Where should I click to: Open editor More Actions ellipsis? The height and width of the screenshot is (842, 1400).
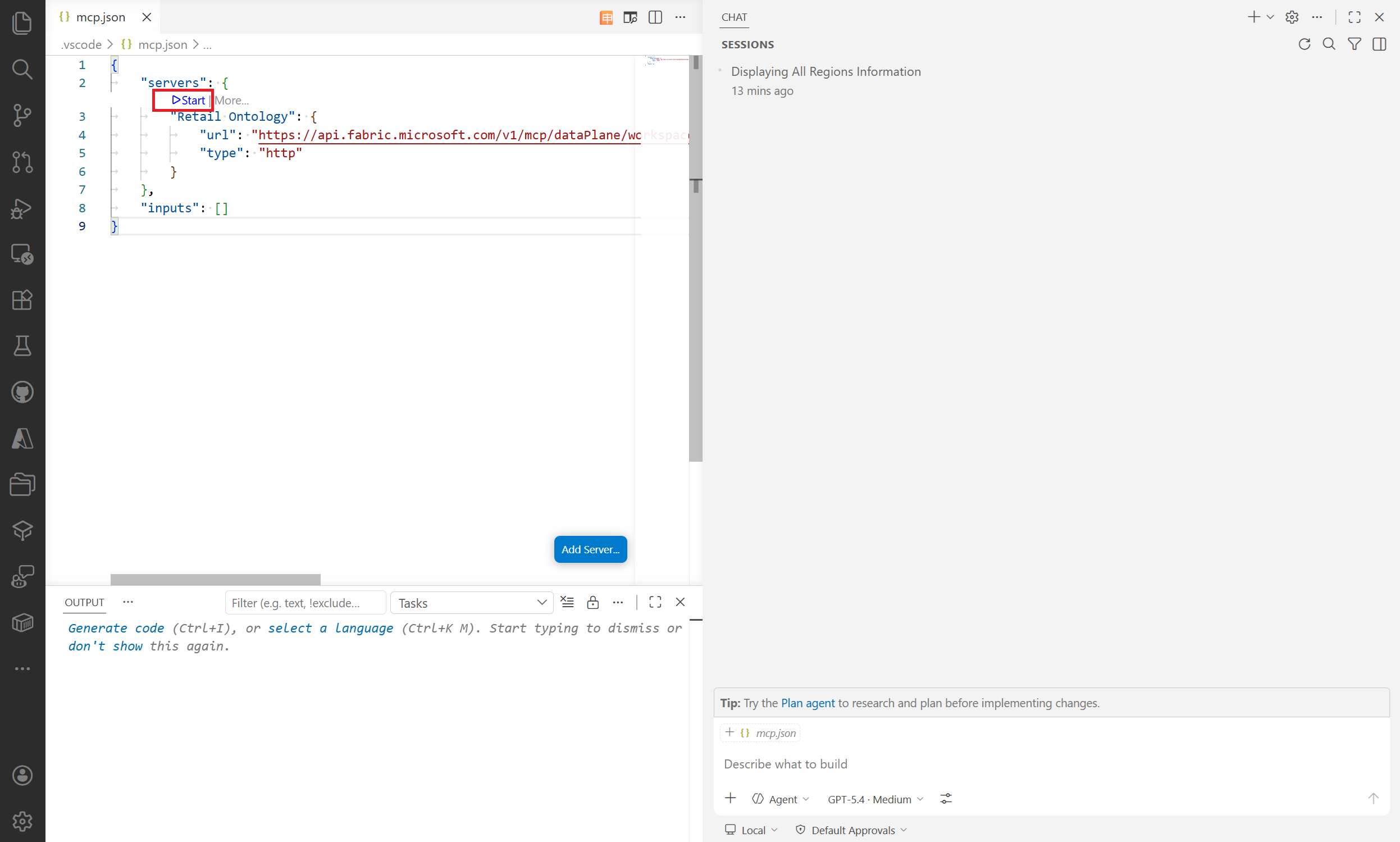(680, 17)
